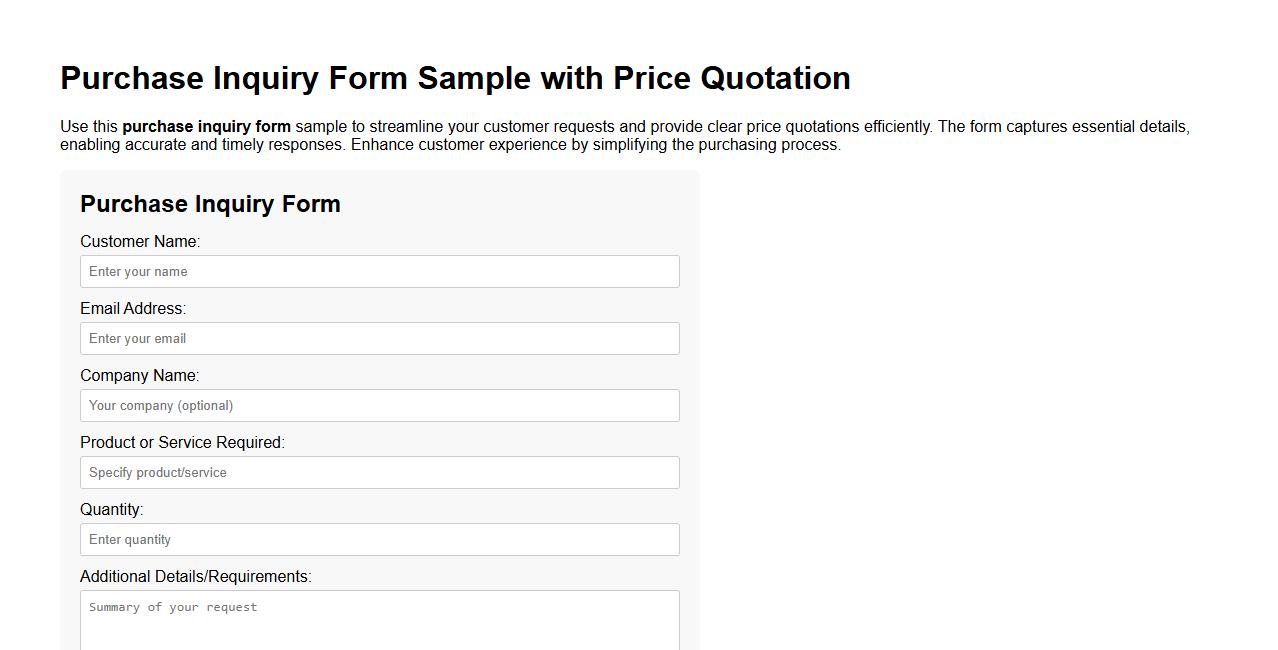The height and width of the screenshot is (650, 1278).
Task: Click the Purchase Inquiry Form heading
Action: click(x=210, y=204)
